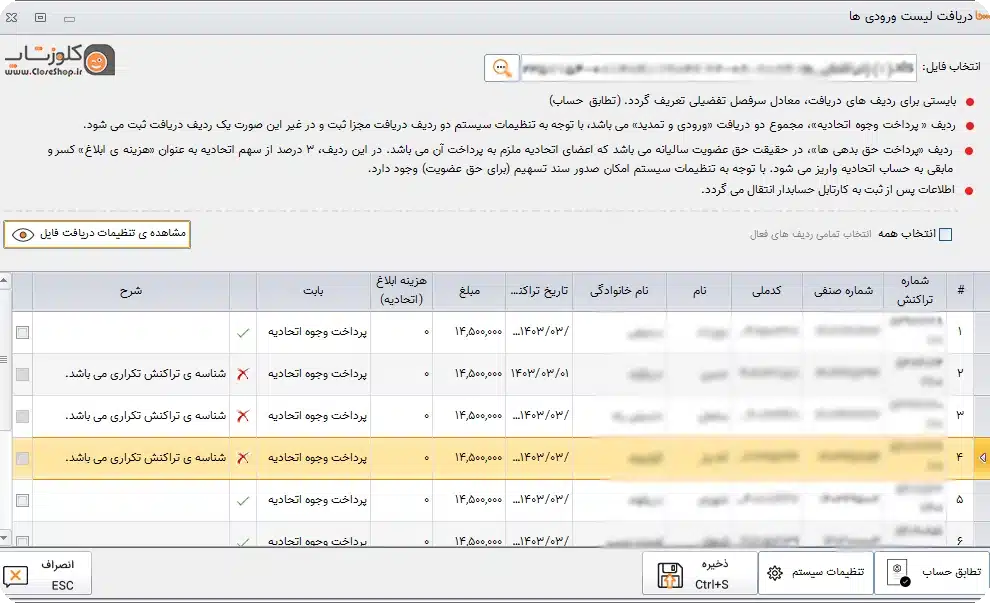Image resolution: width=990 pixels, height=603 pixels.
Task: Click پرداخت وجوه اتحادیه in row ۳
Action: (x=317, y=415)
